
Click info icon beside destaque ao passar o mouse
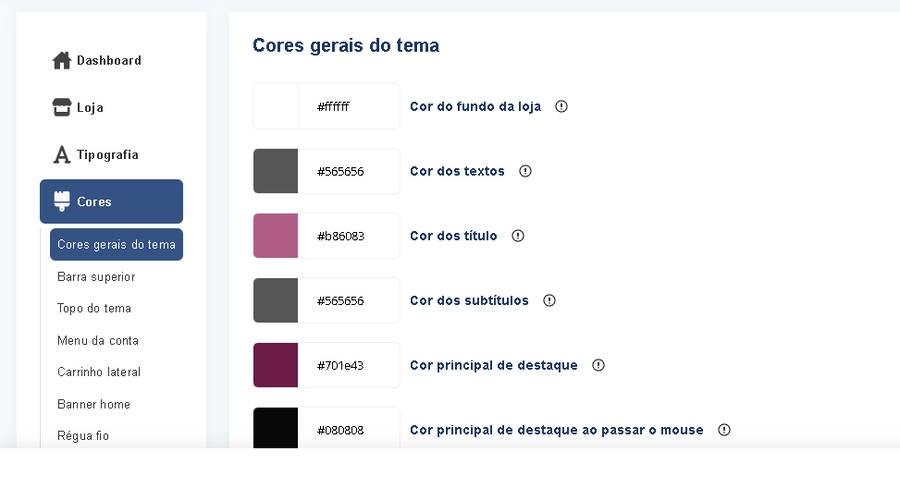pyautogui.click(x=724, y=430)
